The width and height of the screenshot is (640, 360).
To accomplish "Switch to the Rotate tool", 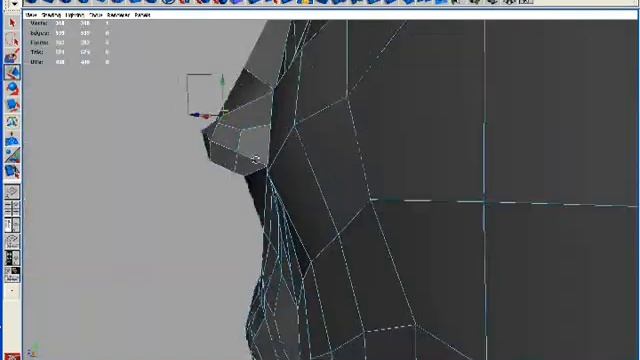I will click(12, 89).
